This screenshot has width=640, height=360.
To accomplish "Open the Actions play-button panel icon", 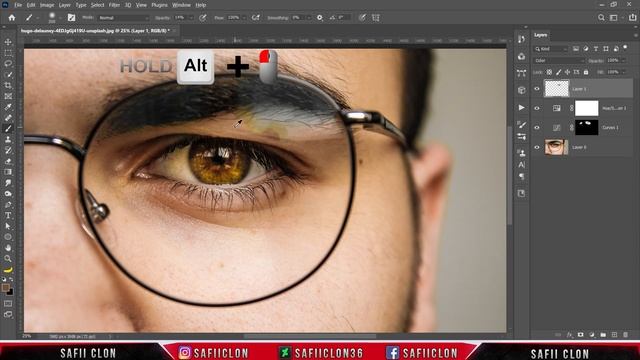I will 522,108.
